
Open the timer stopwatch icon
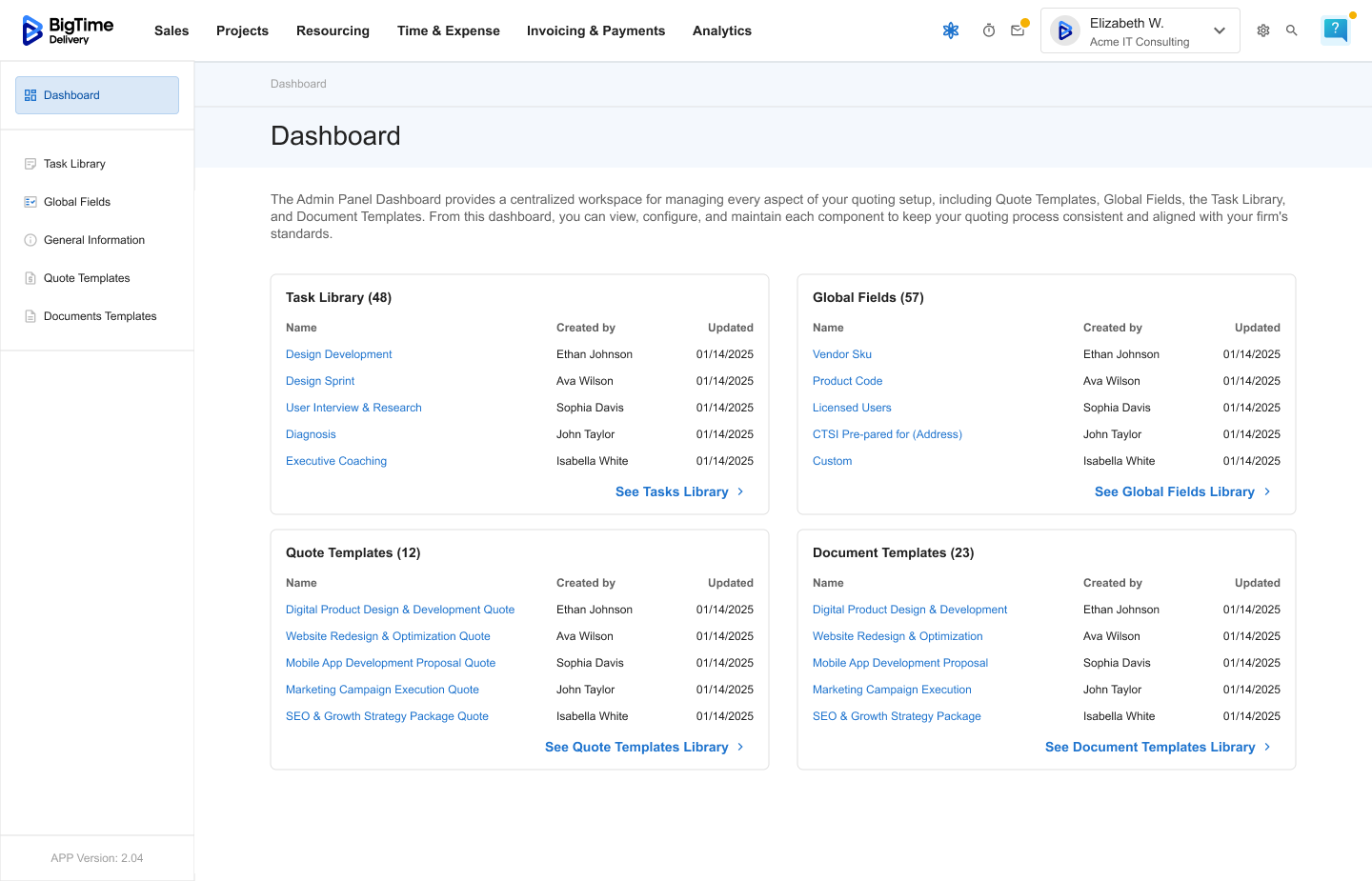[989, 30]
